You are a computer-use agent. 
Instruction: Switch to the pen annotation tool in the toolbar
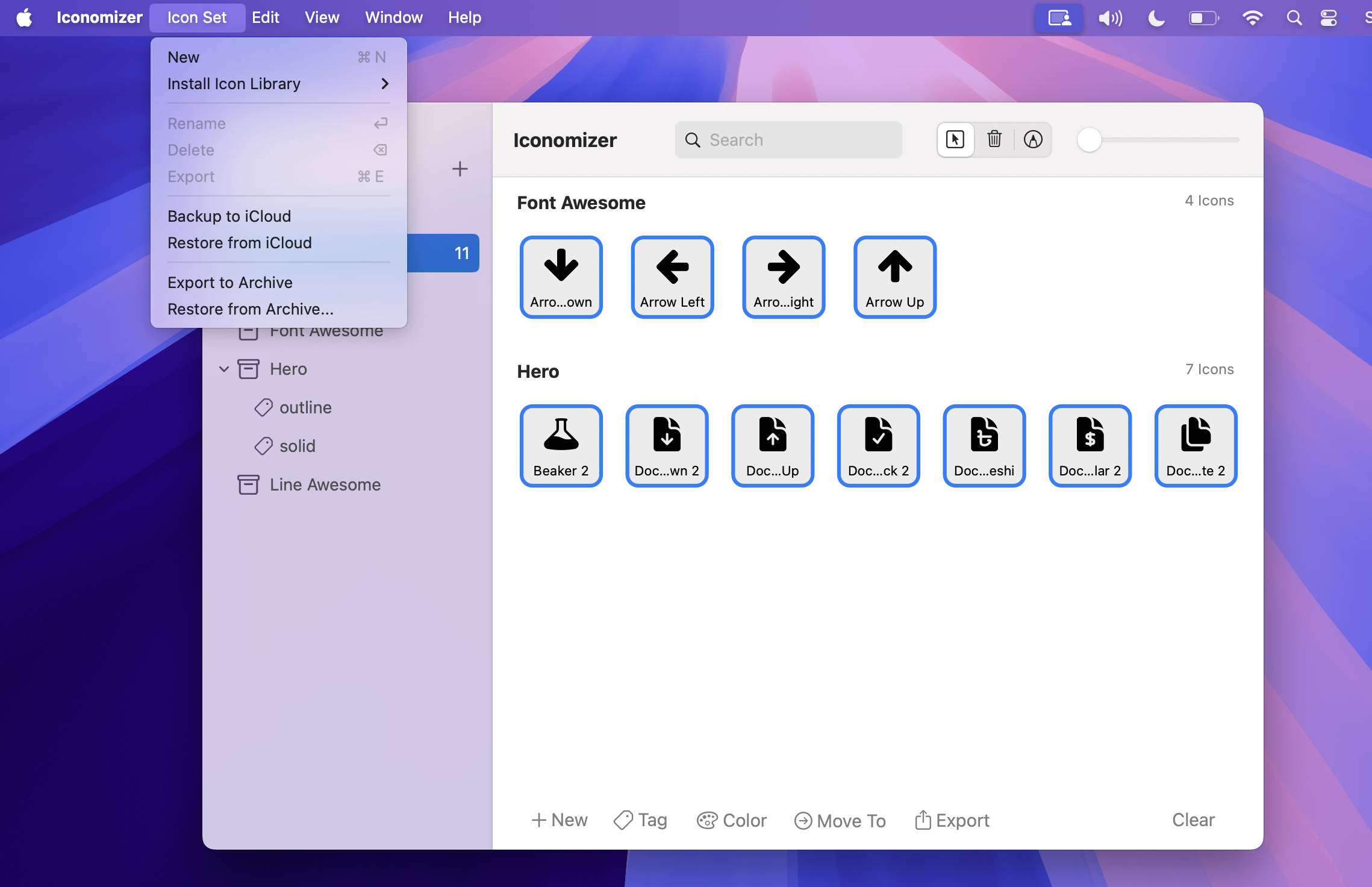(x=1034, y=139)
